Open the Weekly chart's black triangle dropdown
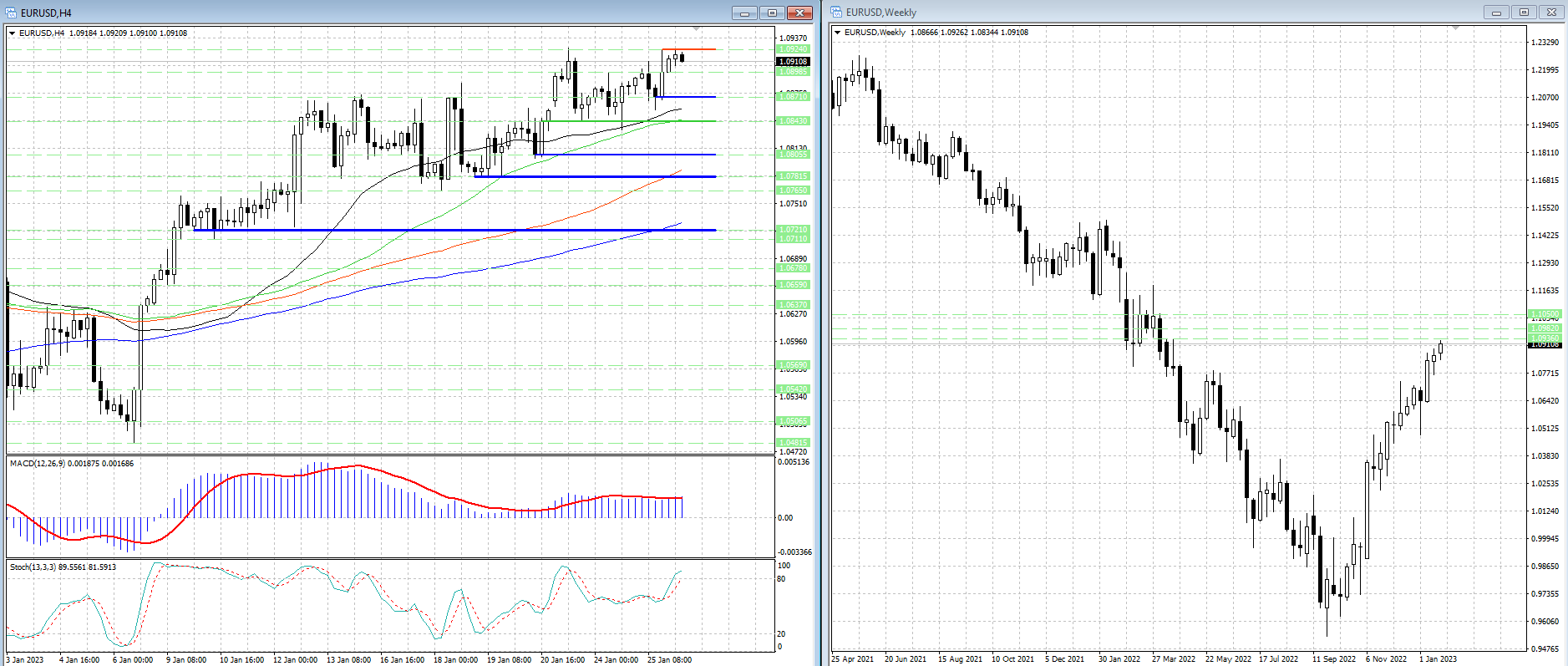1568x666 pixels. click(x=838, y=33)
